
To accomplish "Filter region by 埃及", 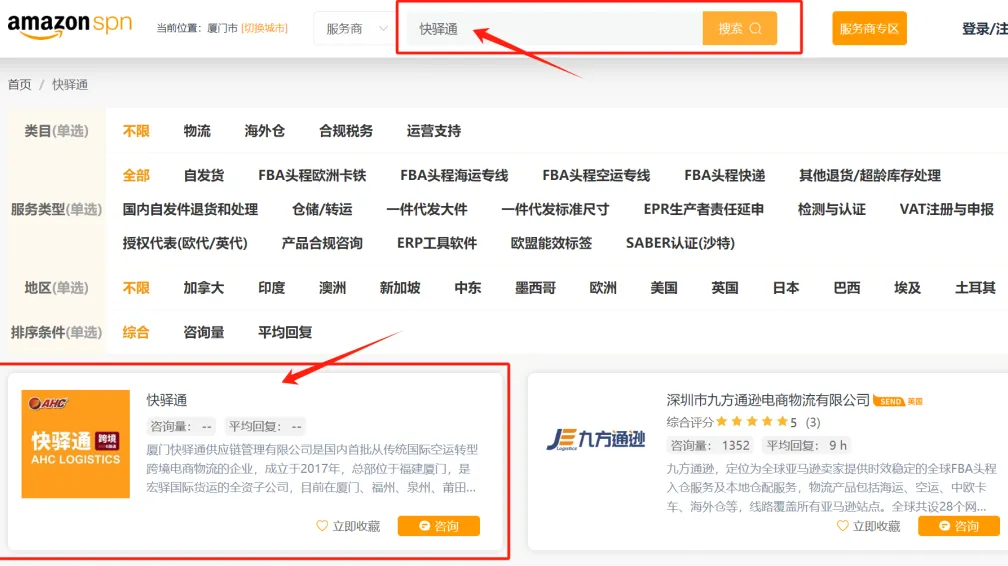I will coord(908,288).
